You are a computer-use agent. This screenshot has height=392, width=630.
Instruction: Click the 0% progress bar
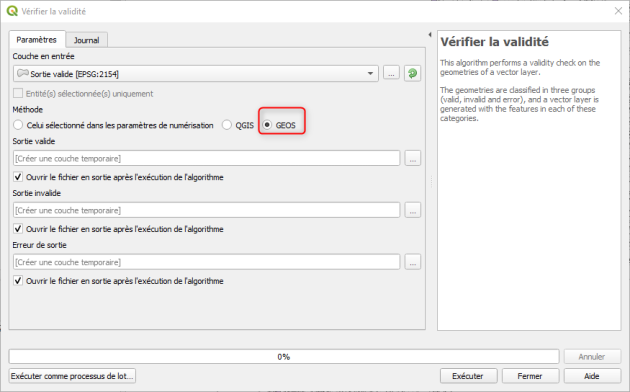click(x=284, y=356)
